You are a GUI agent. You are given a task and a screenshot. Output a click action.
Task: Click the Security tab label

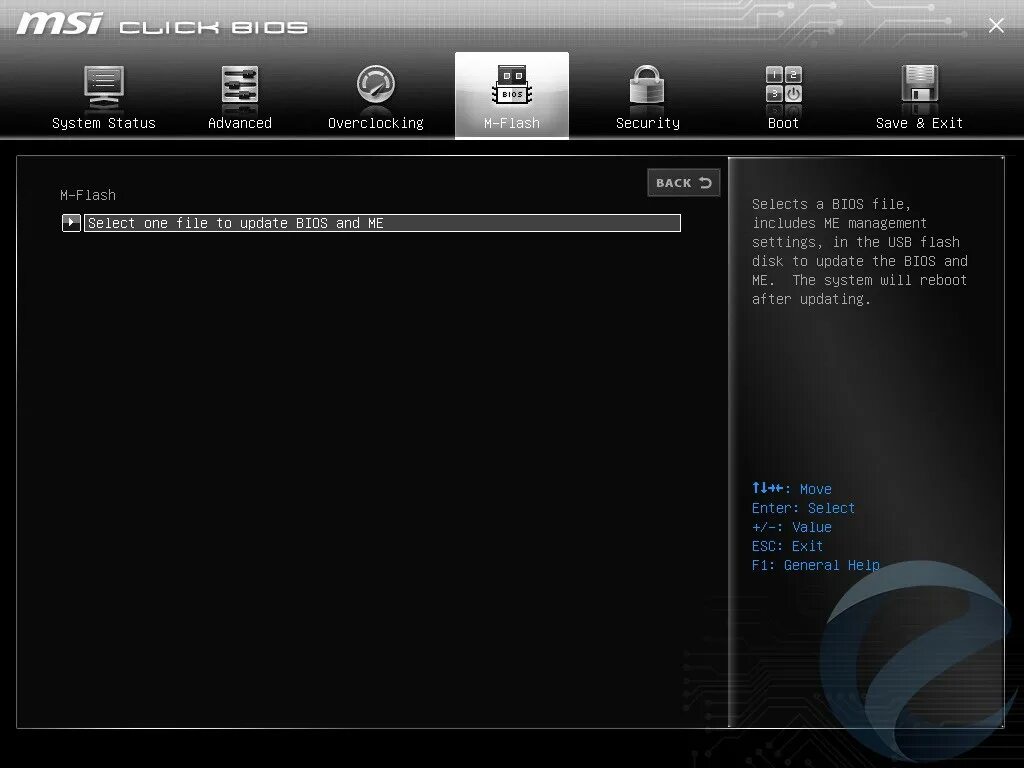[648, 123]
